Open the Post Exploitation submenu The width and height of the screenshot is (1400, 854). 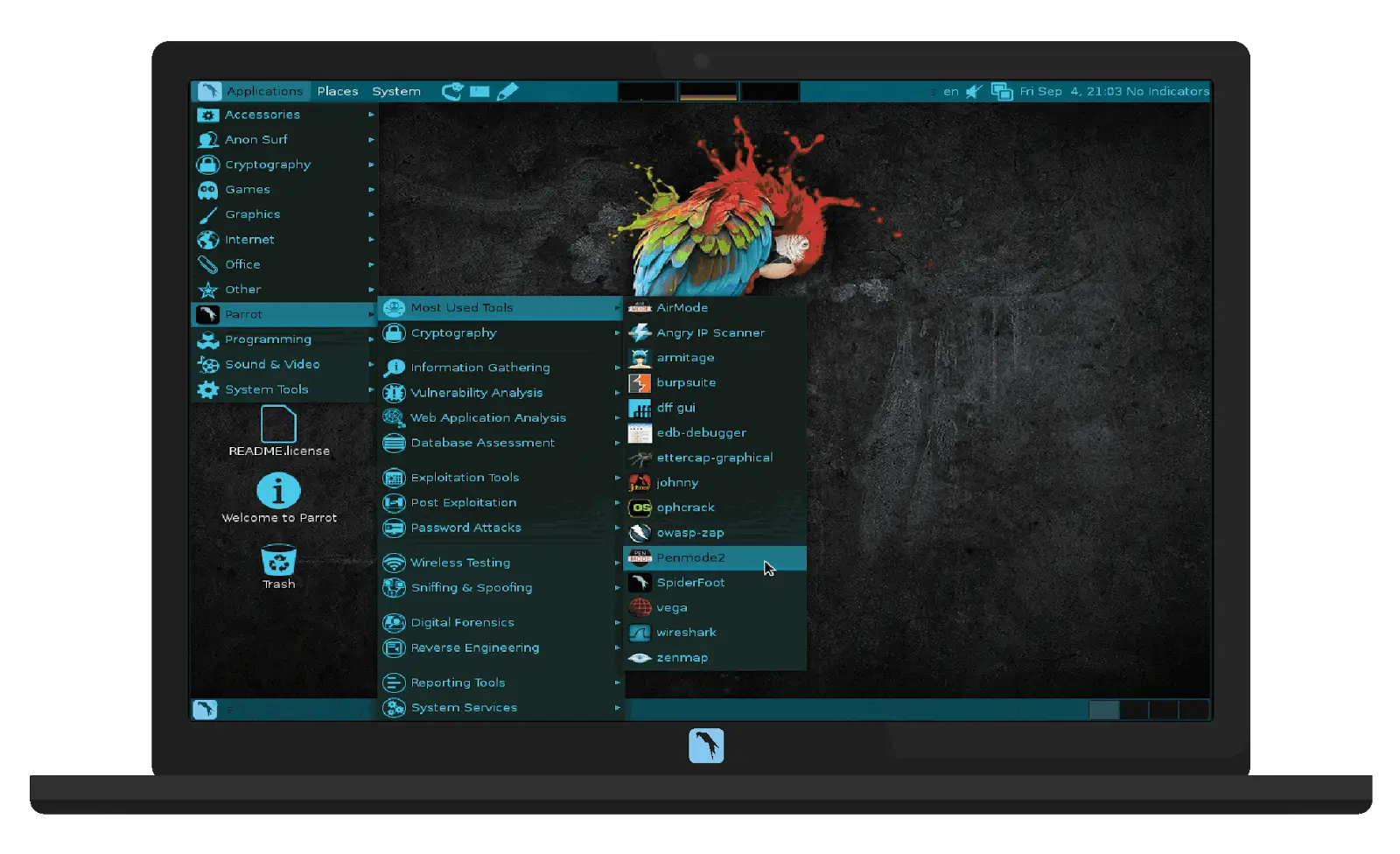pos(500,503)
